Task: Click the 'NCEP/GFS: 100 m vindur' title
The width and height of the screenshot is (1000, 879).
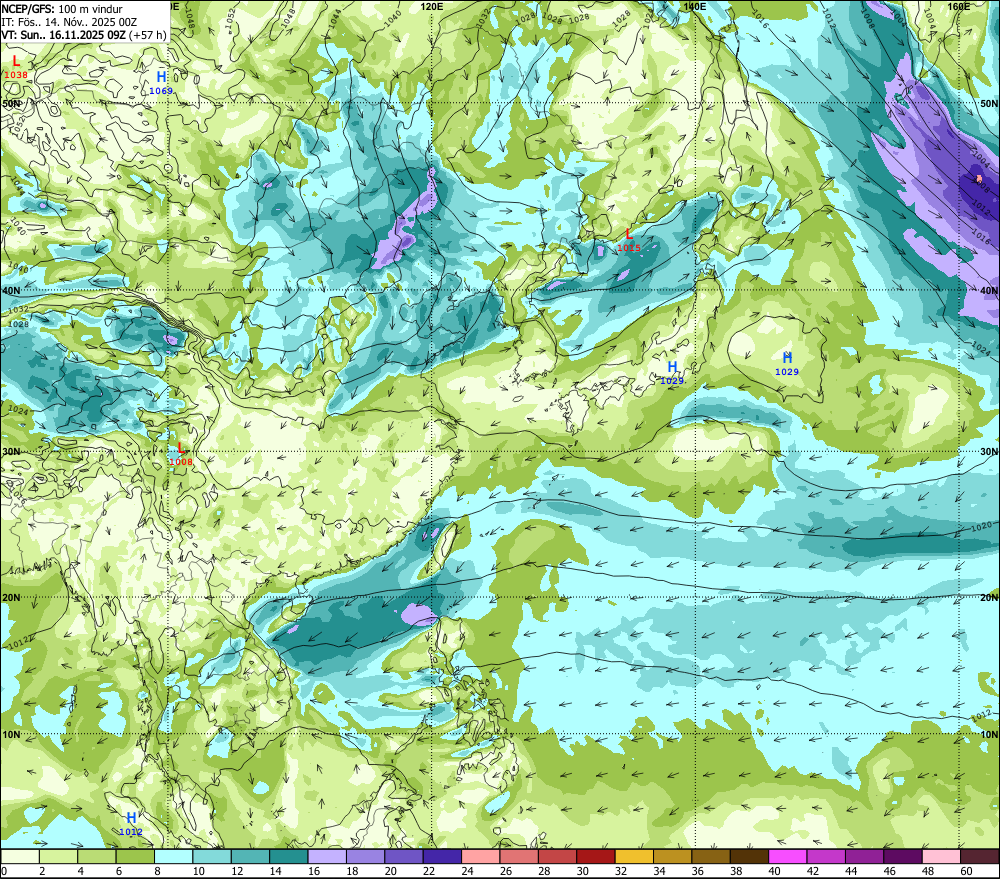Action: pyautogui.click(x=62, y=9)
